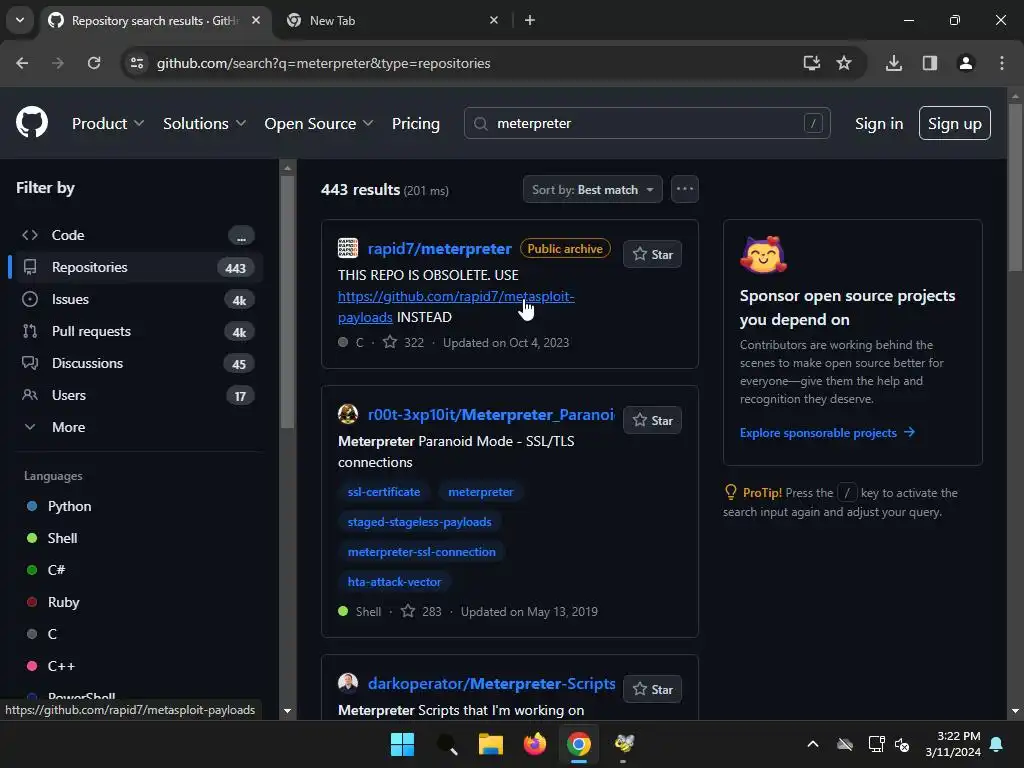Select the meterpreter topic tag

[x=481, y=492]
